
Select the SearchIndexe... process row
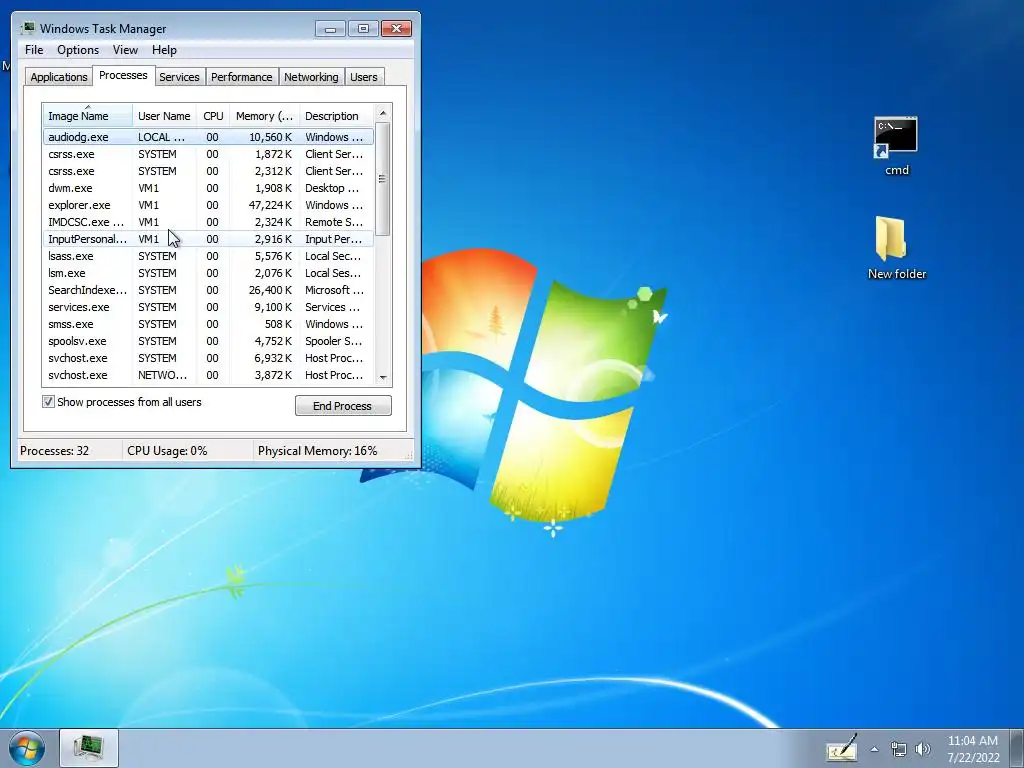(208, 289)
